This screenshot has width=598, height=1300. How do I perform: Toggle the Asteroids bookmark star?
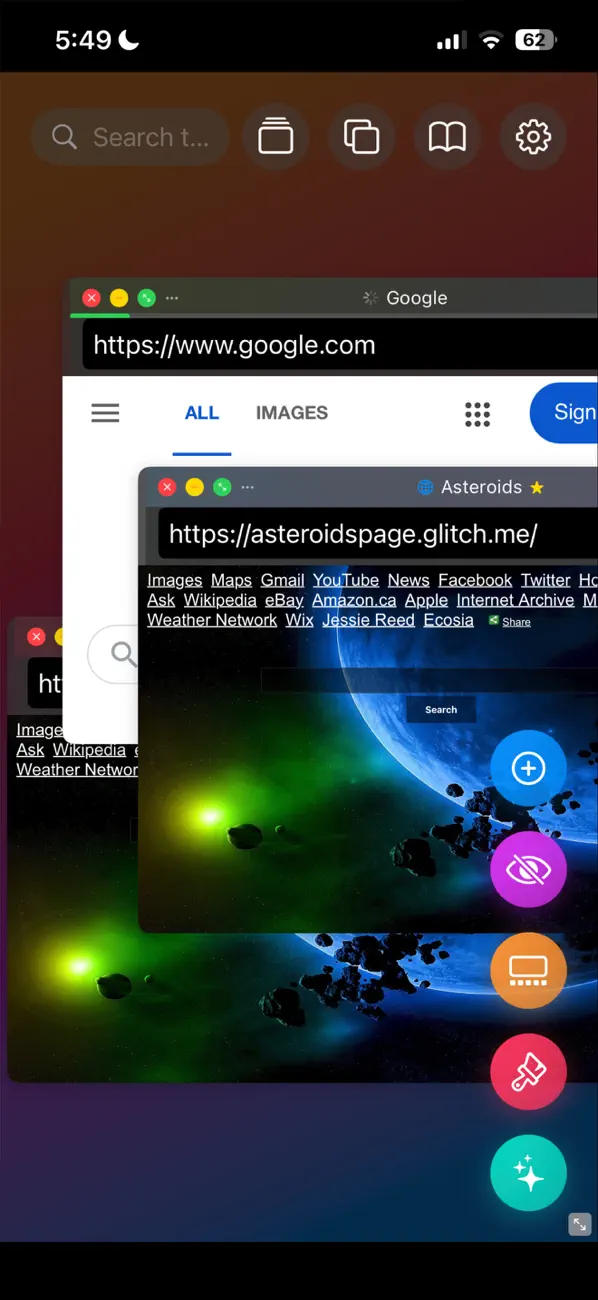[x=537, y=487]
